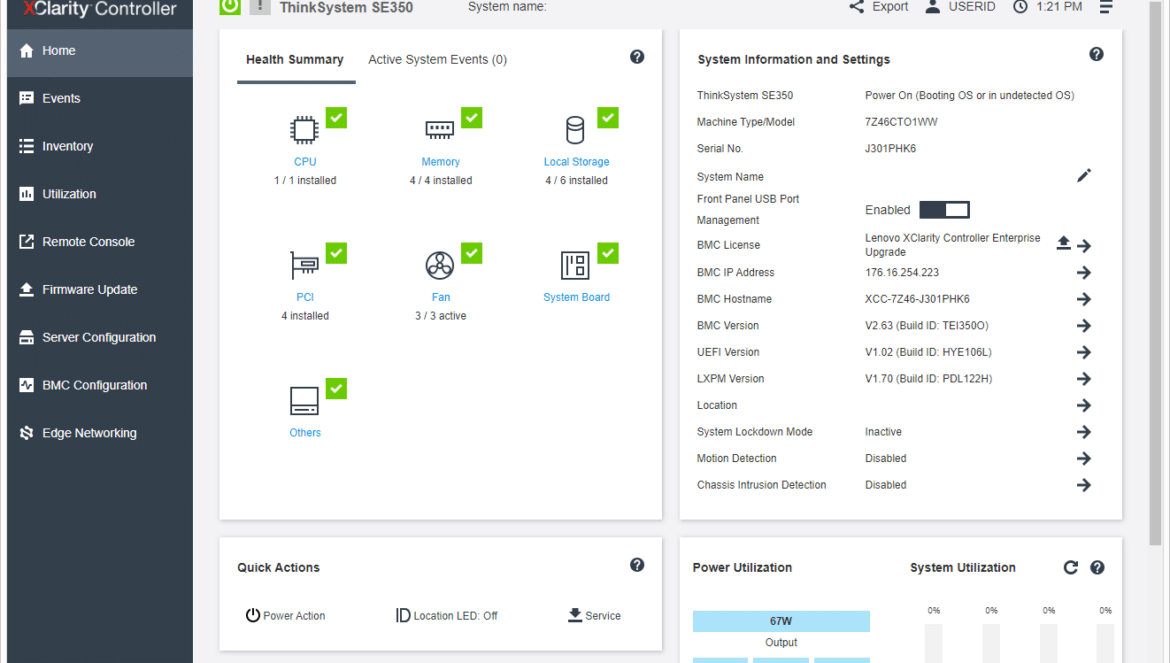Screen dimensions: 1170x663
Task: Click the serial number J301PHK6
Action: pyautogui.click(x=890, y=148)
